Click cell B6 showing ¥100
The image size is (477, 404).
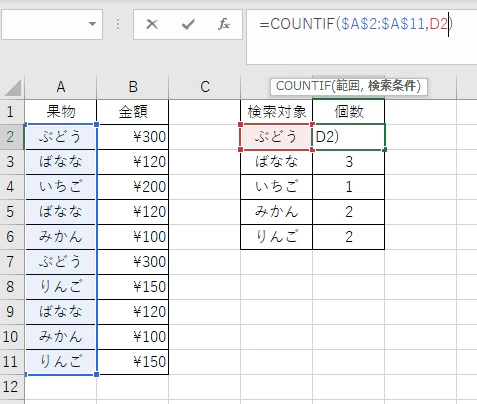[133, 237]
